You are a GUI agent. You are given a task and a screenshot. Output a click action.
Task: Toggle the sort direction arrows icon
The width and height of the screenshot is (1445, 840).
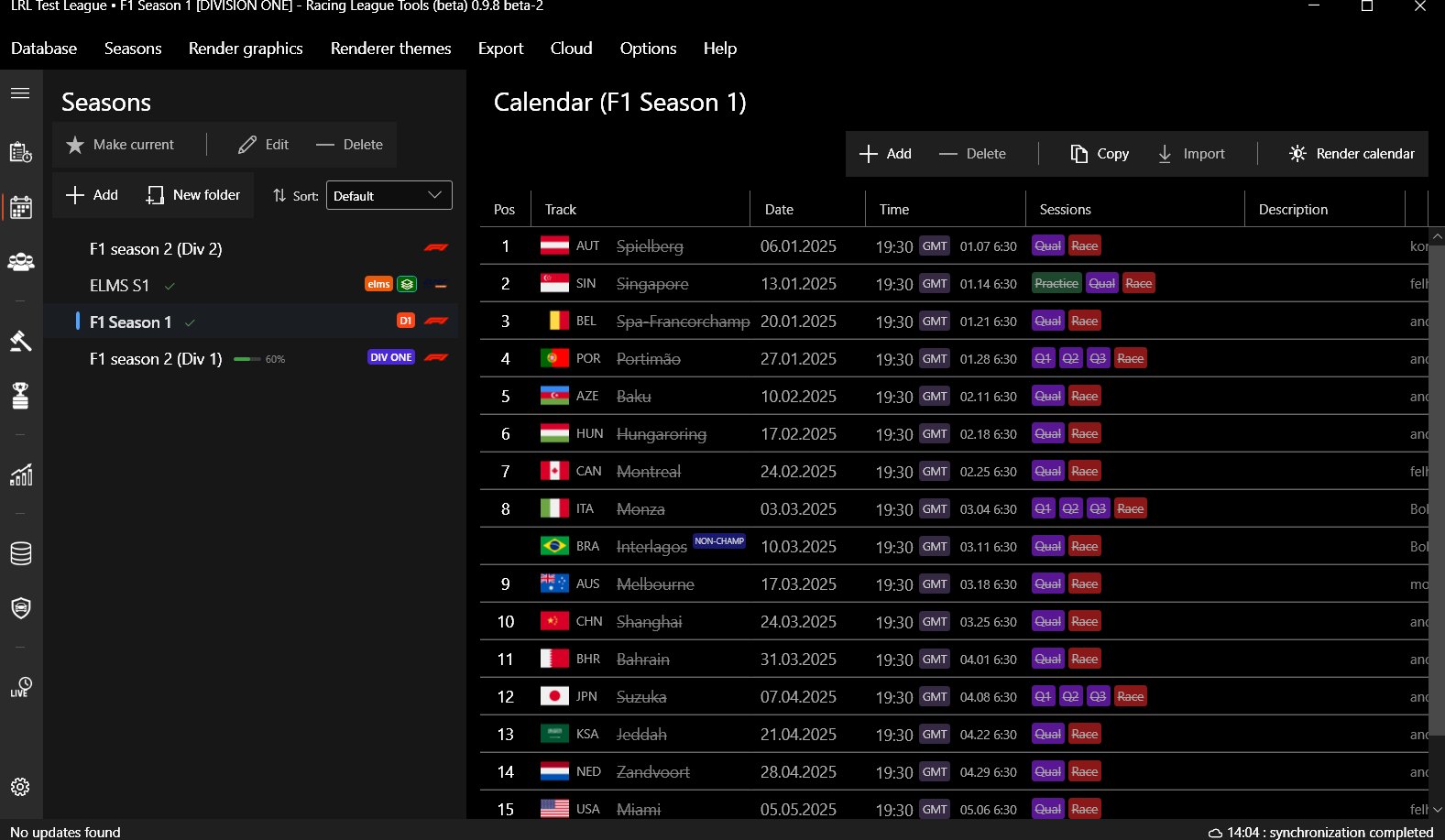[x=279, y=196]
